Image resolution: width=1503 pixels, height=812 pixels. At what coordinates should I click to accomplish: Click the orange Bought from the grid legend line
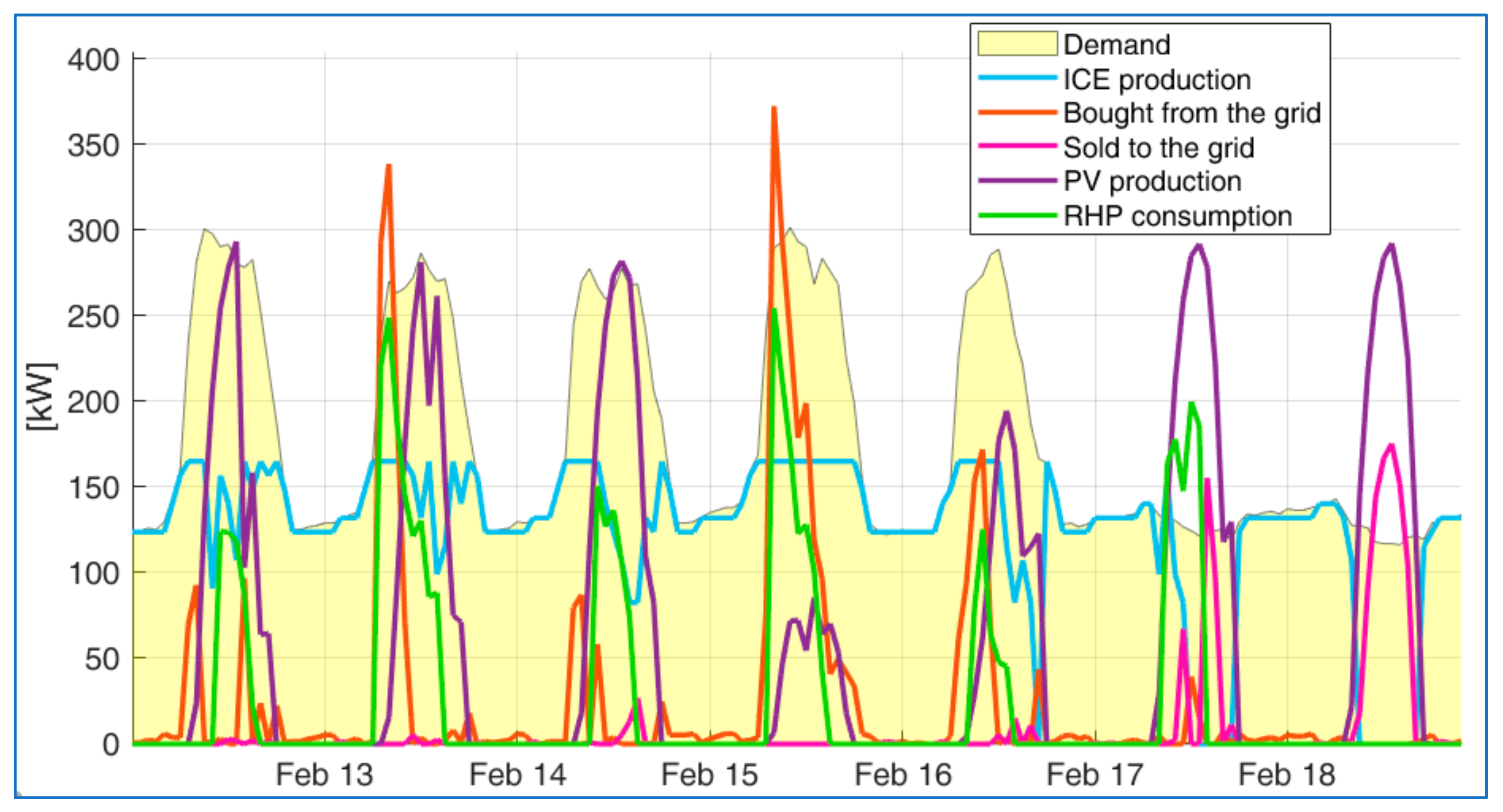coord(1017,112)
